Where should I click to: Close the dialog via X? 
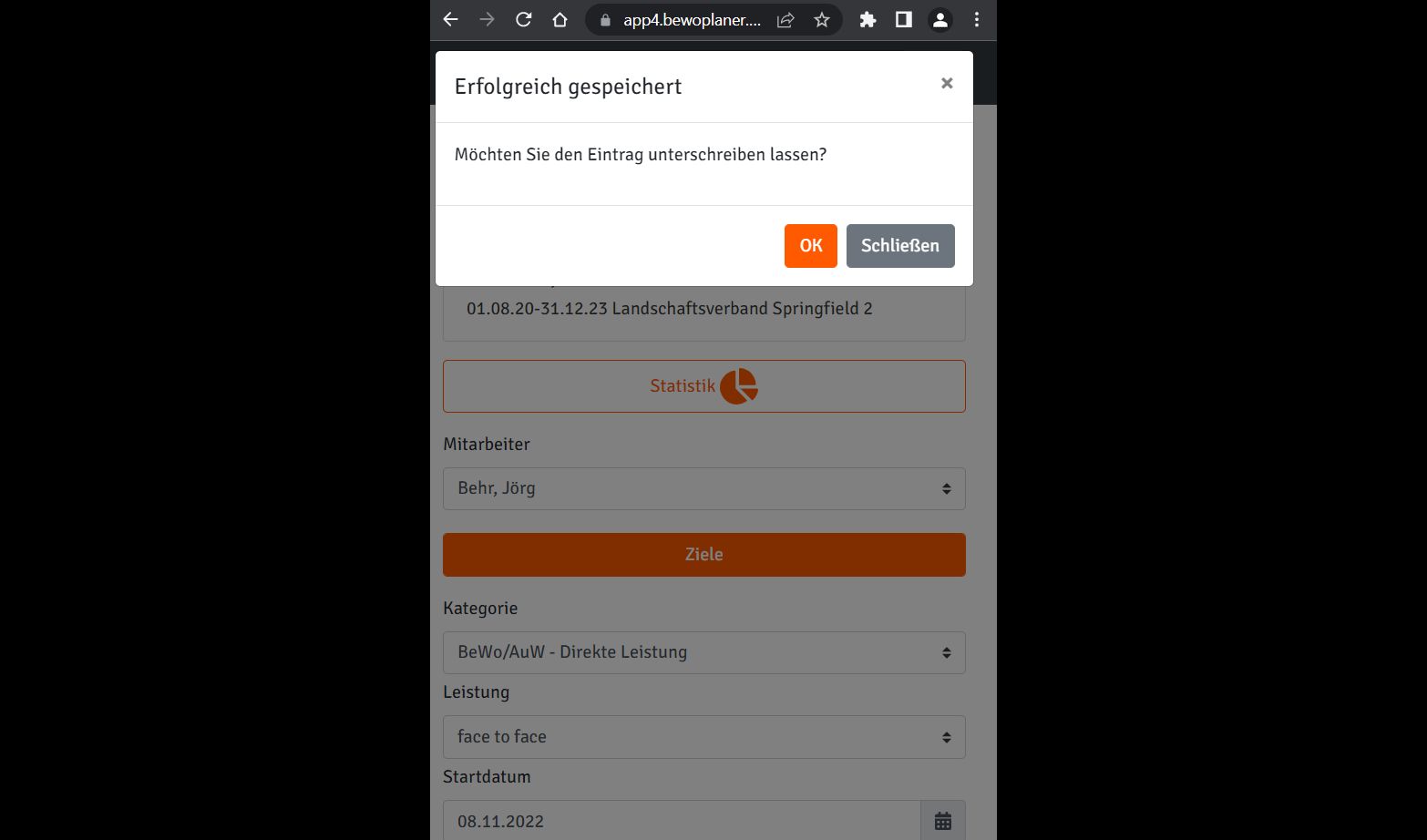coord(947,83)
